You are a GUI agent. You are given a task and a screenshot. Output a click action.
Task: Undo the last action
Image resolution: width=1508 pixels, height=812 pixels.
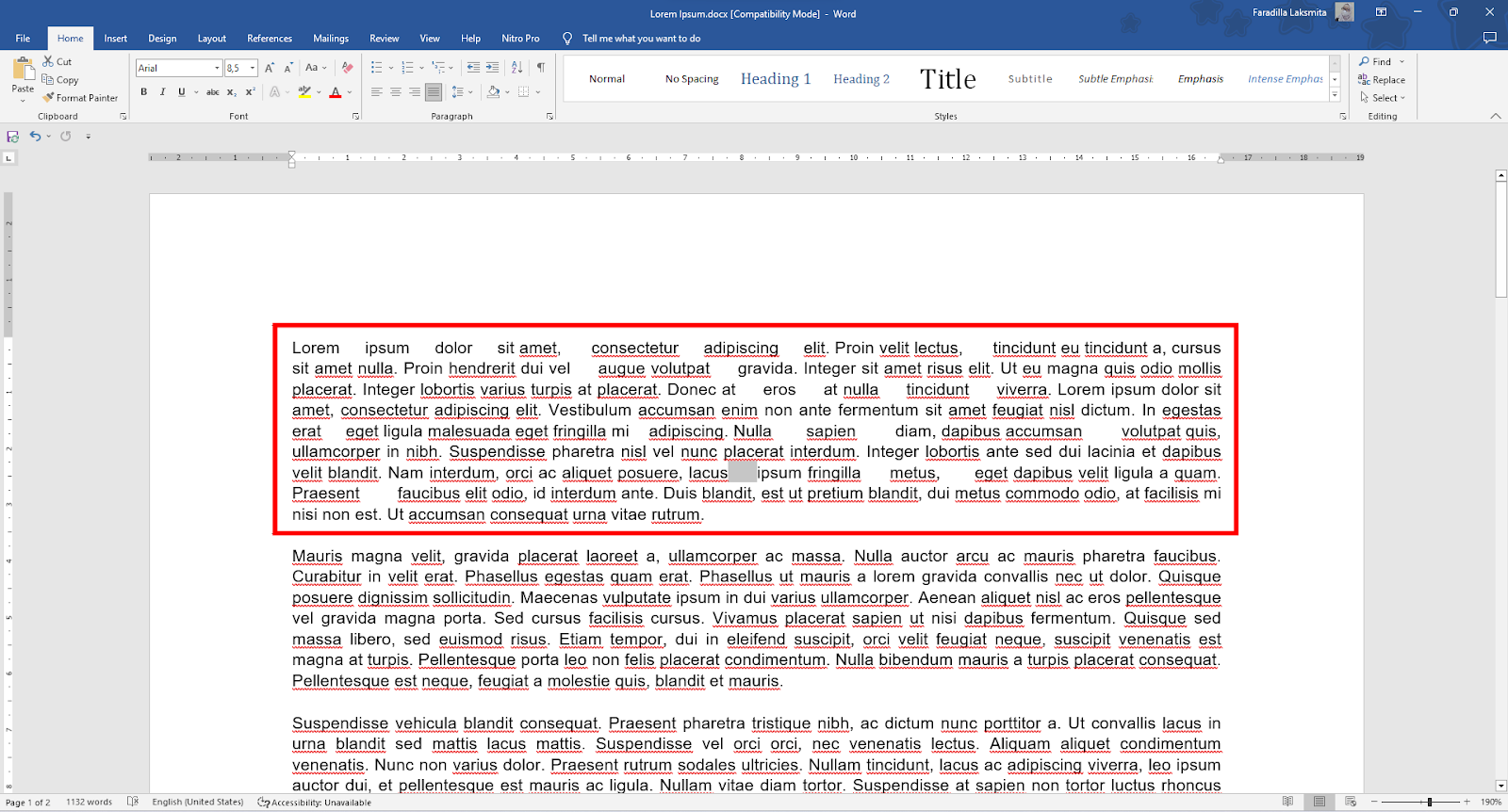[35, 137]
